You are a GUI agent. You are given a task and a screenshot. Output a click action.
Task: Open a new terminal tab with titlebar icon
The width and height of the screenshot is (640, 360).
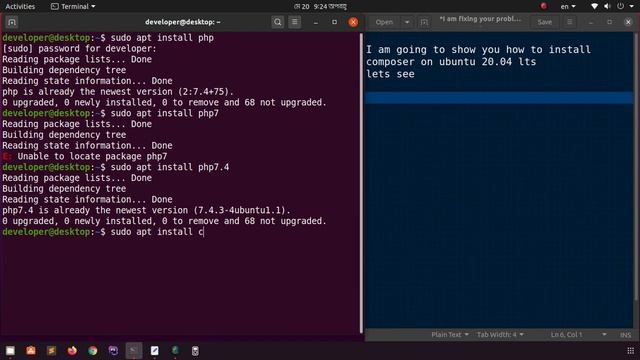pyautogui.click(x=12, y=22)
